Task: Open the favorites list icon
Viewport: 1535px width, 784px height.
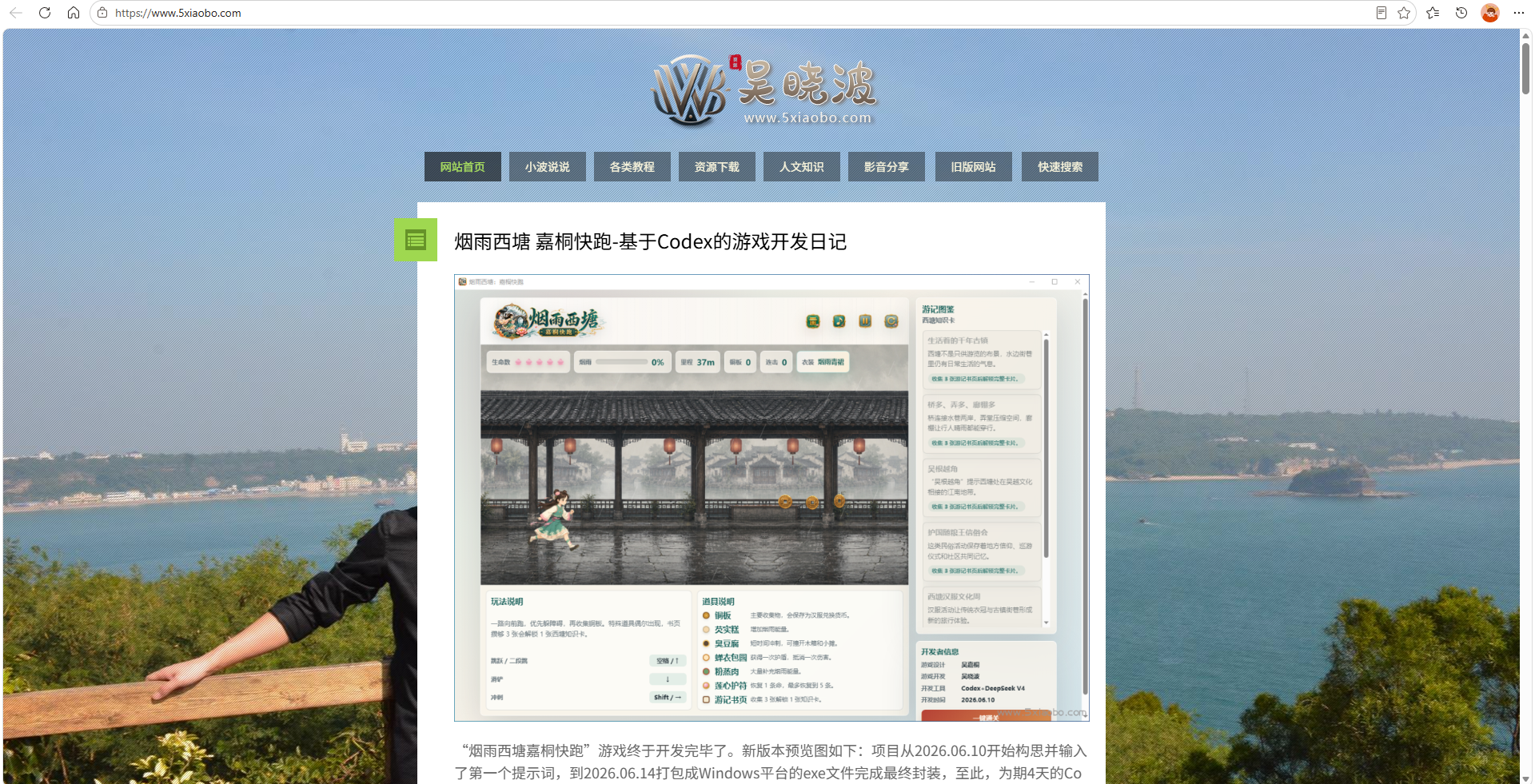Action: coord(1433,13)
